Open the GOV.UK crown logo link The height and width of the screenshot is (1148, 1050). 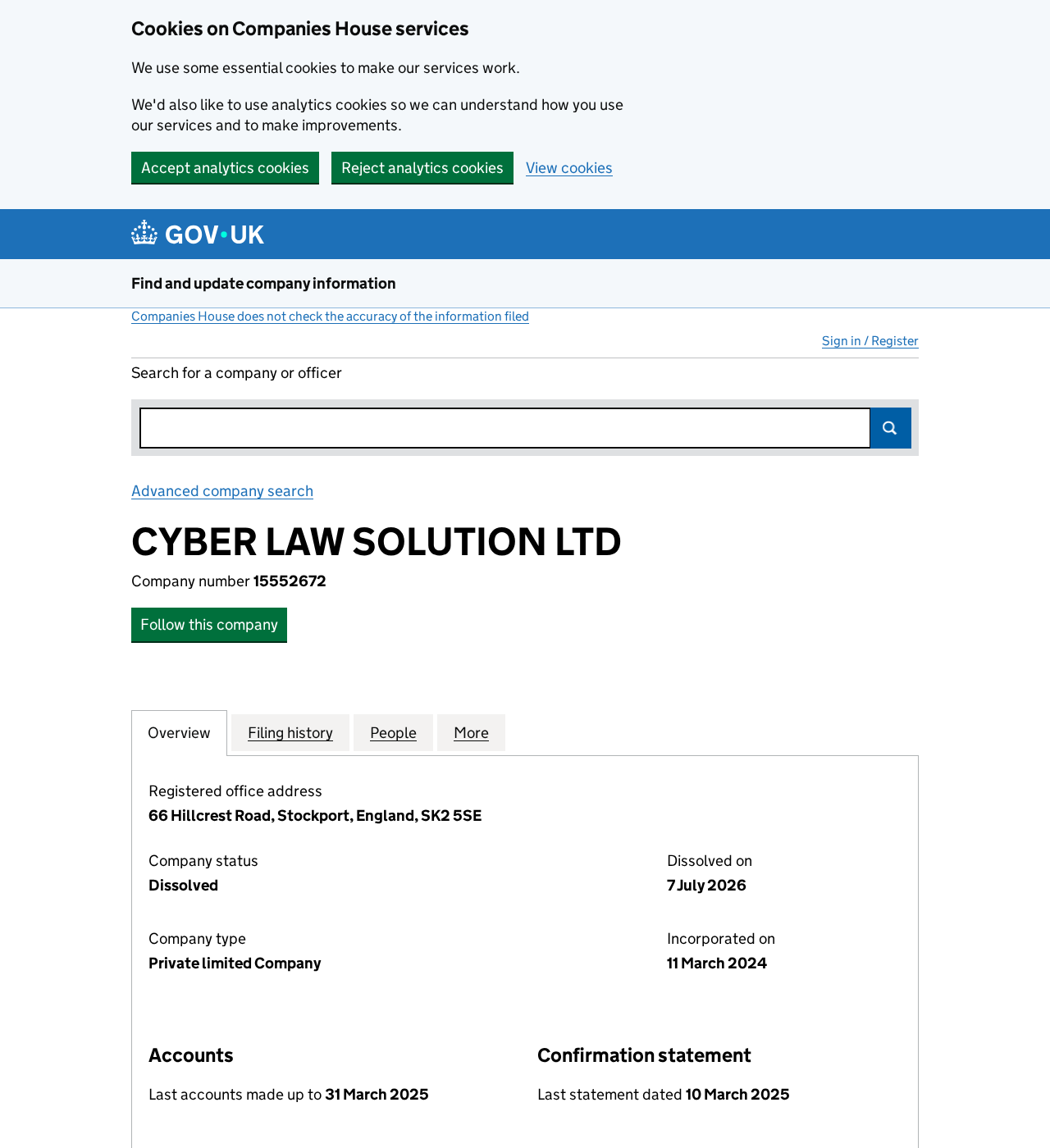(x=198, y=235)
